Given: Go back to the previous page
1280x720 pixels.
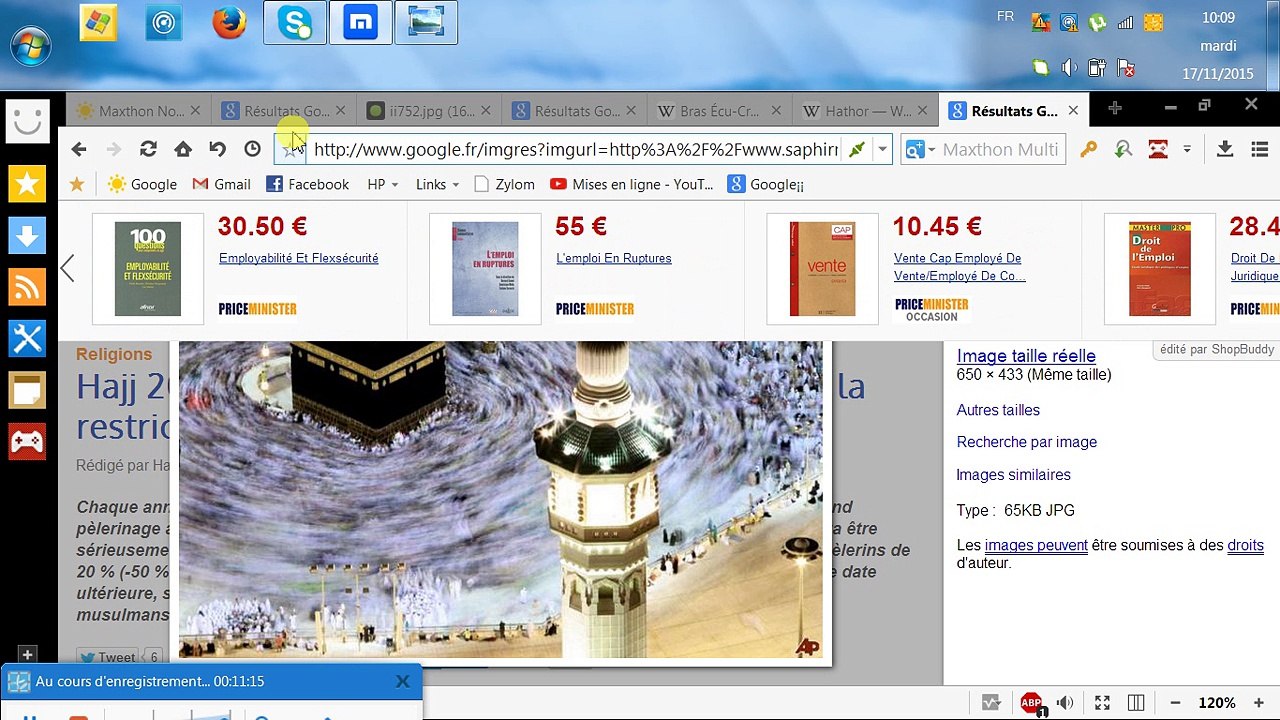Looking at the screenshot, I should (x=79, y=149).
